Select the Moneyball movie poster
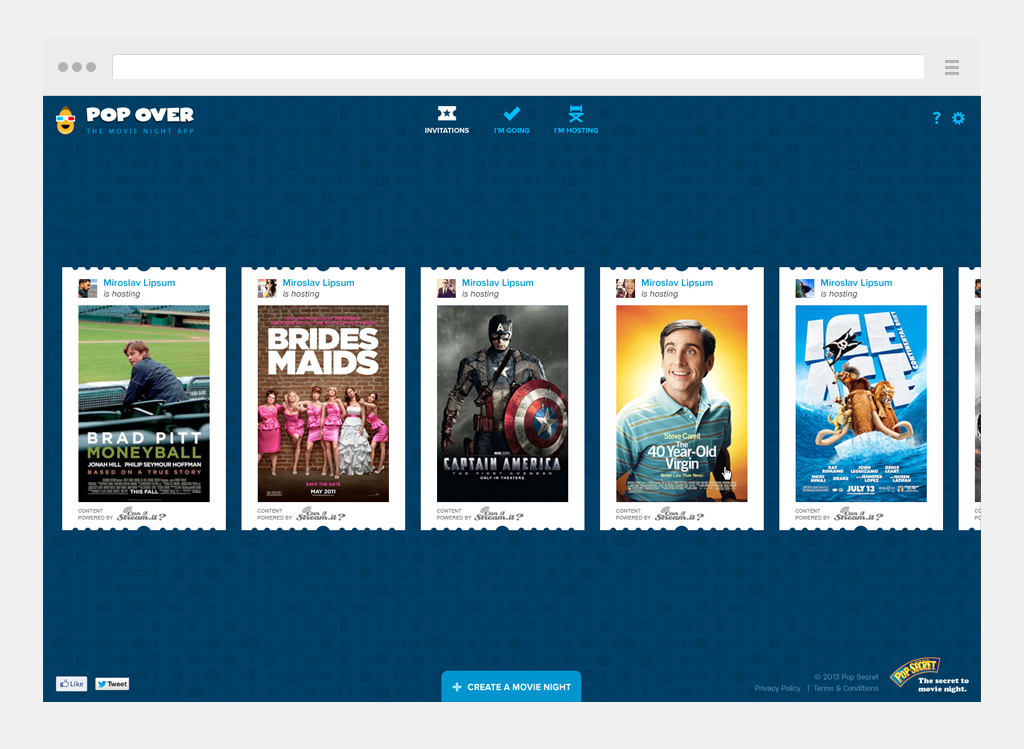 [144, 403]
